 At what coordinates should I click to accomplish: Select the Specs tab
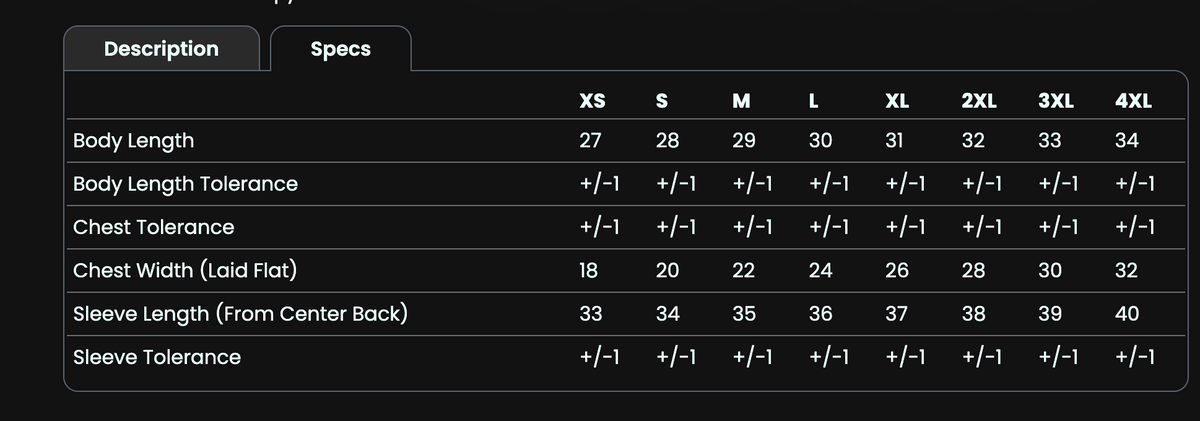click(x=340, y=49)
